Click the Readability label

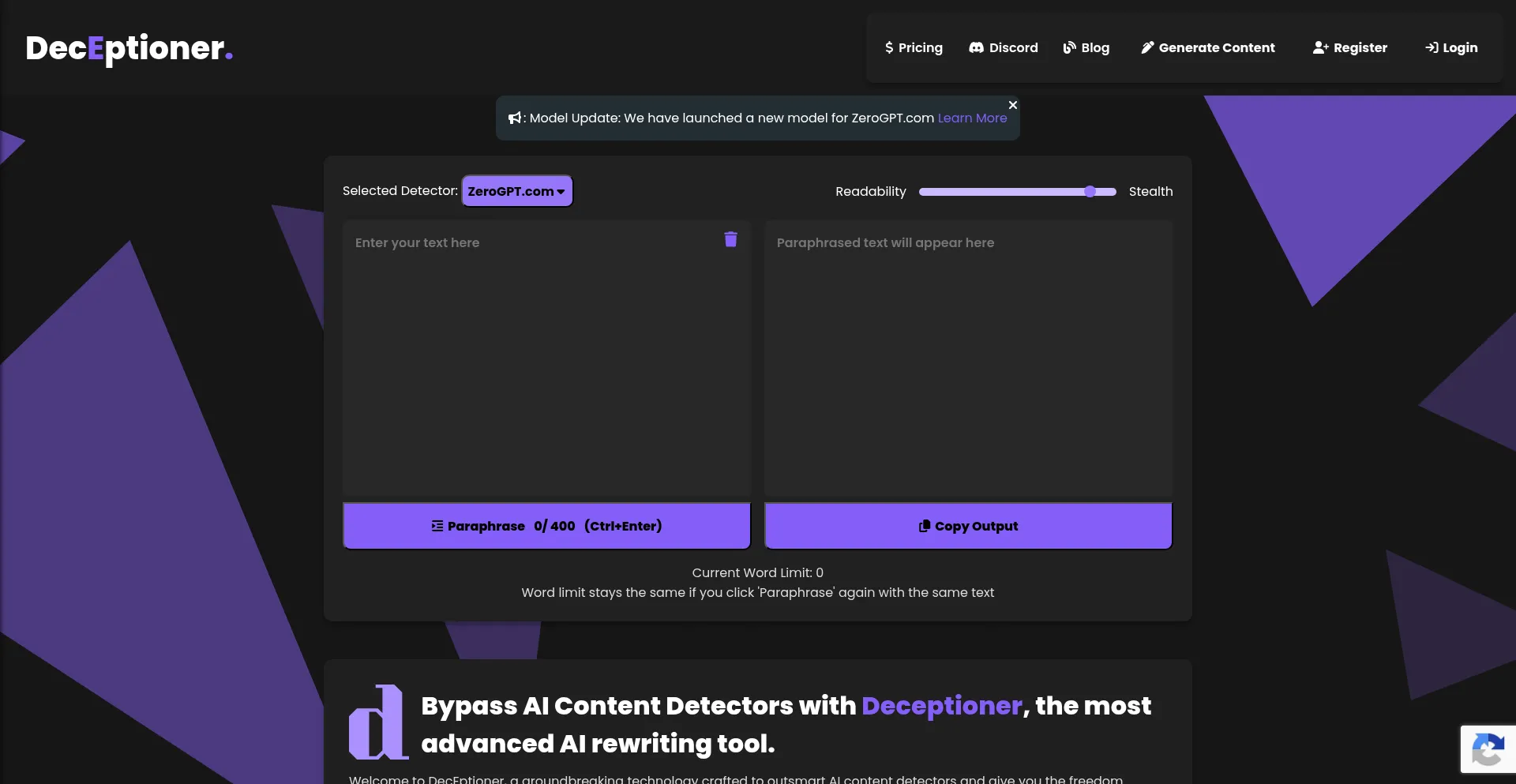[871, 191]
